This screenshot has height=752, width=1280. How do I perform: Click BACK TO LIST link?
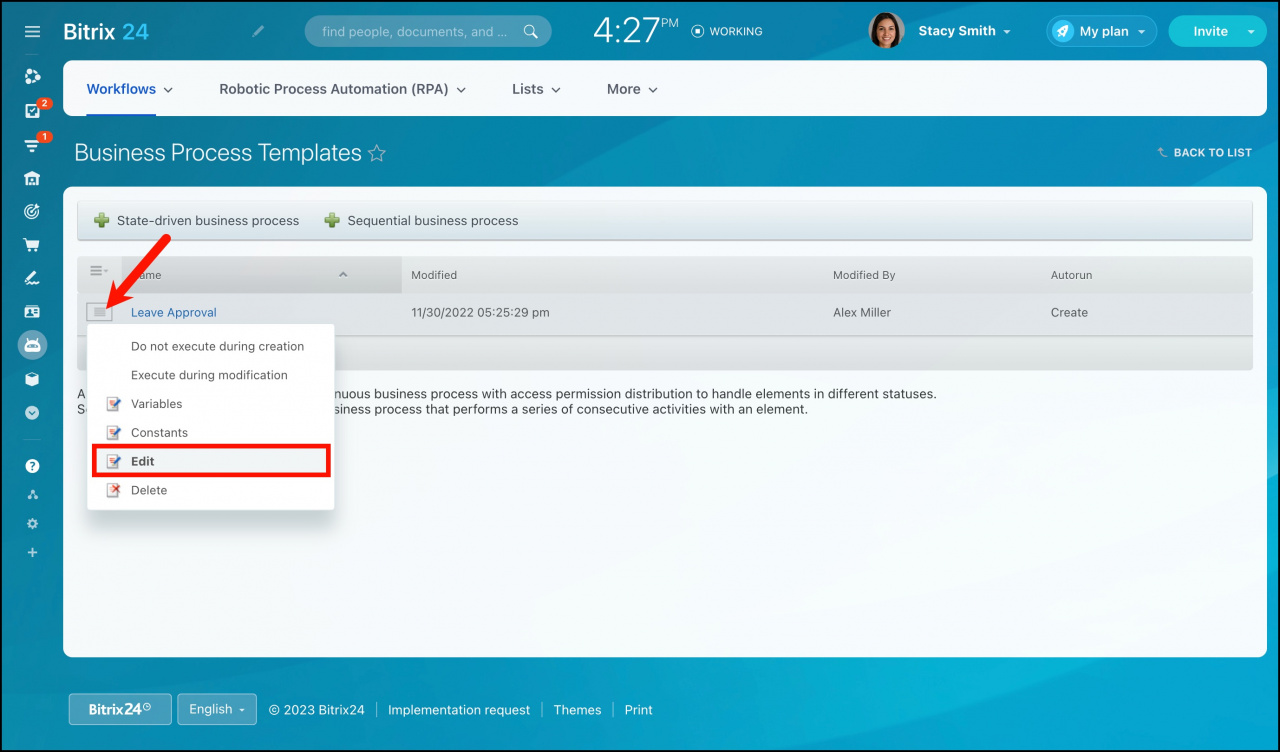pos(1205,153)
